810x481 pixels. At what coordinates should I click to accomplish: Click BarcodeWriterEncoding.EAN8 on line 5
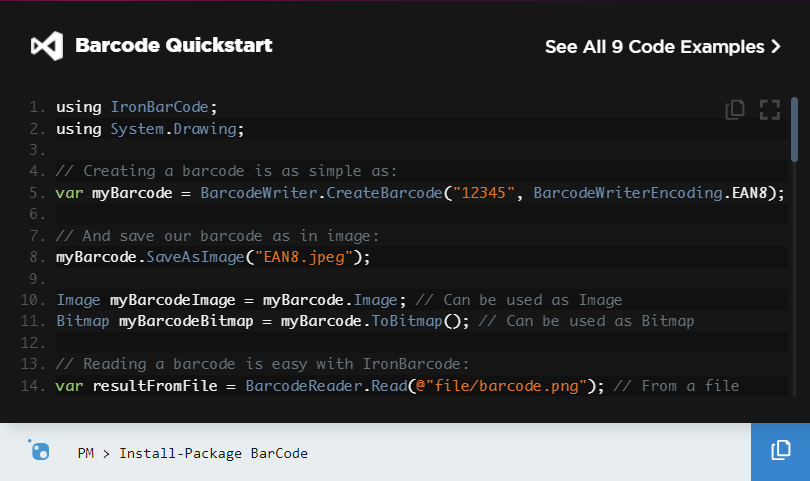[x=650, y=193]
